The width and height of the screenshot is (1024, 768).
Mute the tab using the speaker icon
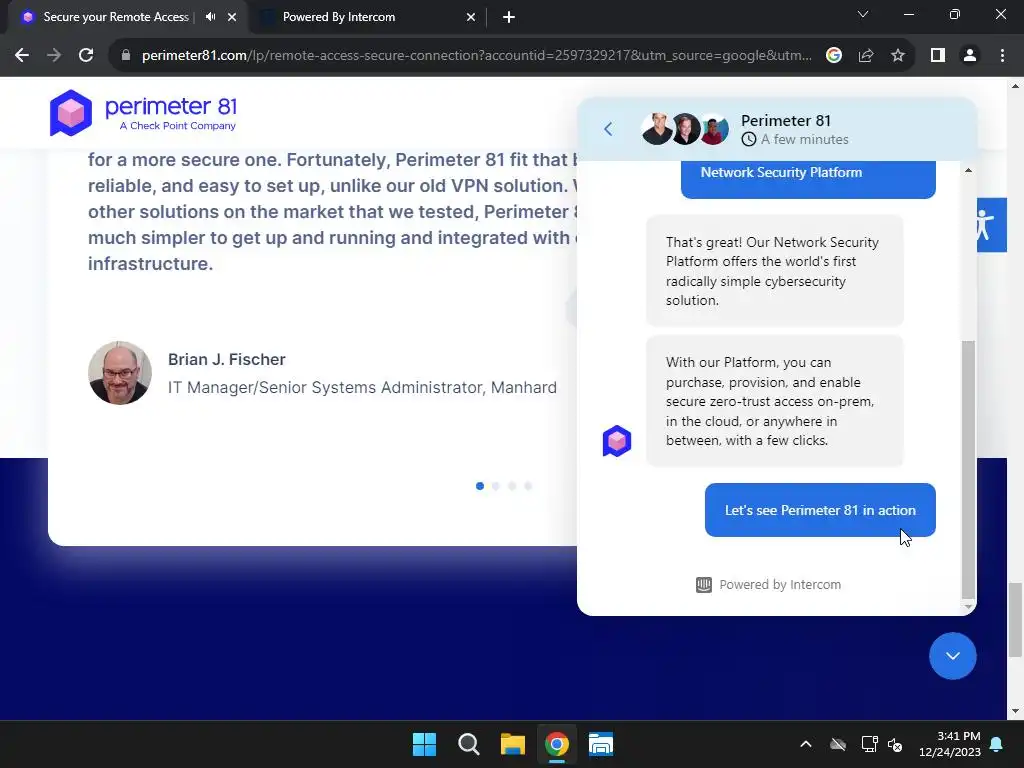point(210,17)
